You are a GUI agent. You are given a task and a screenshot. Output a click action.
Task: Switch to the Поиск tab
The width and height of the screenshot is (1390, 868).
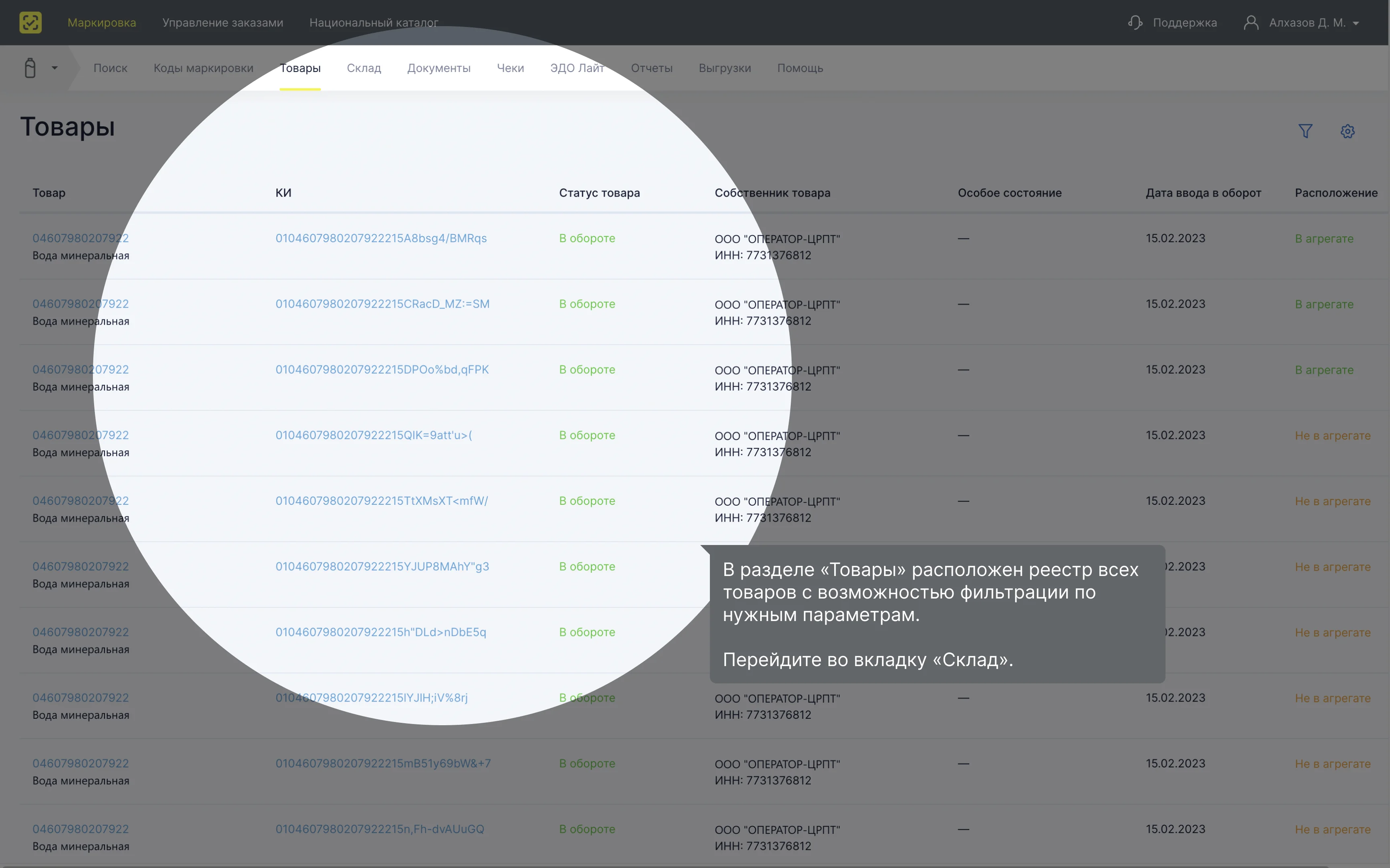pyautogui.click(x=110, y=68)
